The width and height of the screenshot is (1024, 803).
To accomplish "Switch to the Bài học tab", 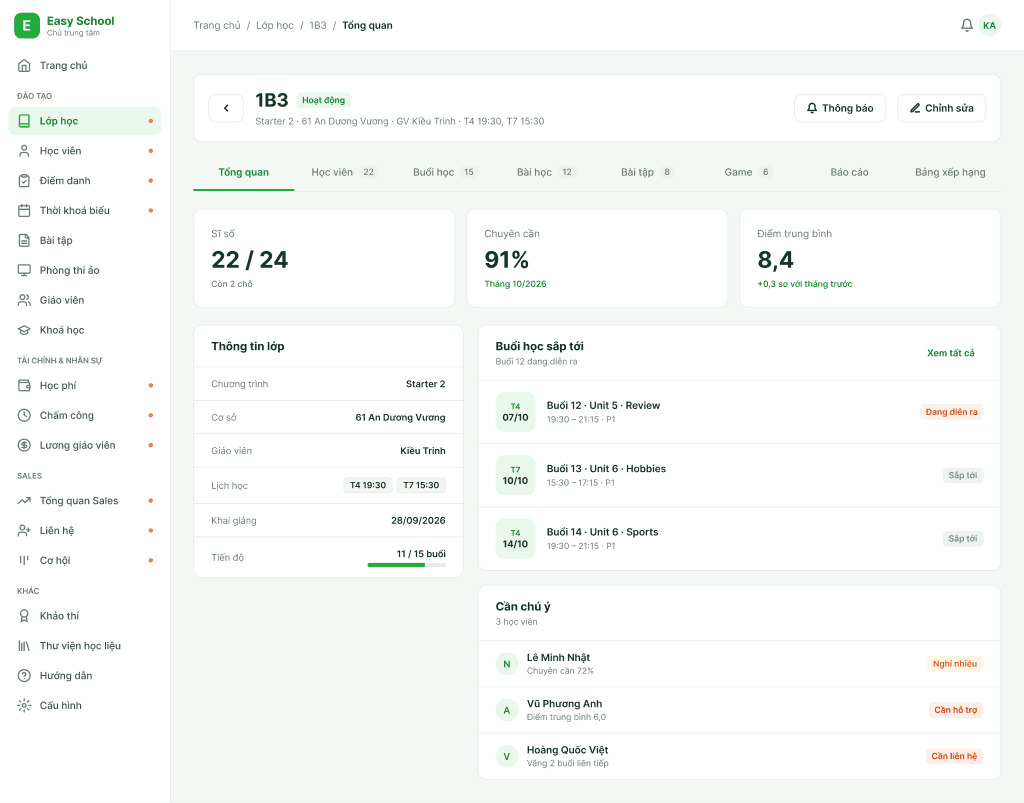I will click(x=546, y=172).
